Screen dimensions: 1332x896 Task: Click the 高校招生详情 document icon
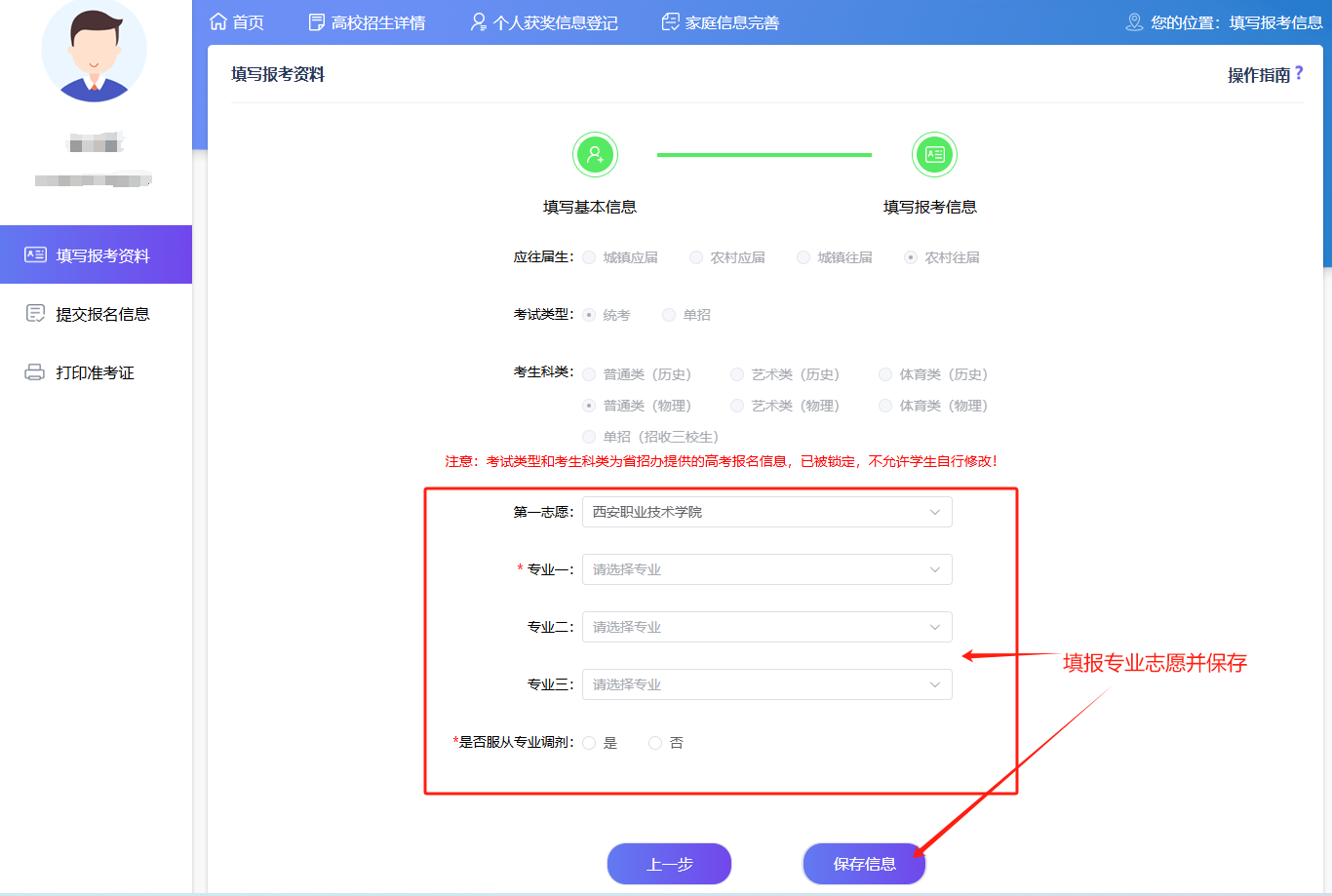point(316,21)
